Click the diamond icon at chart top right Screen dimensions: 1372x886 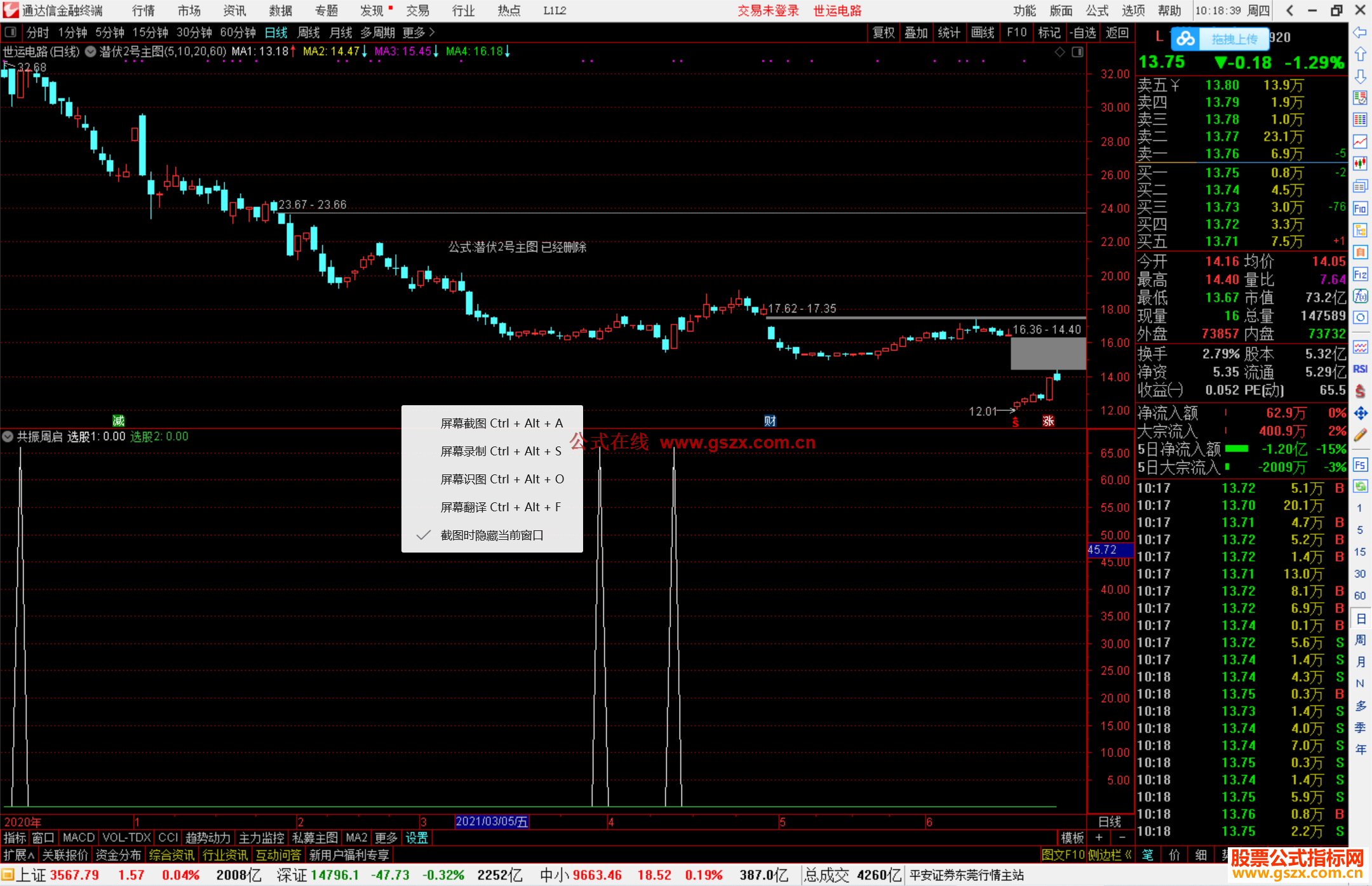(x=1060, y=52)
